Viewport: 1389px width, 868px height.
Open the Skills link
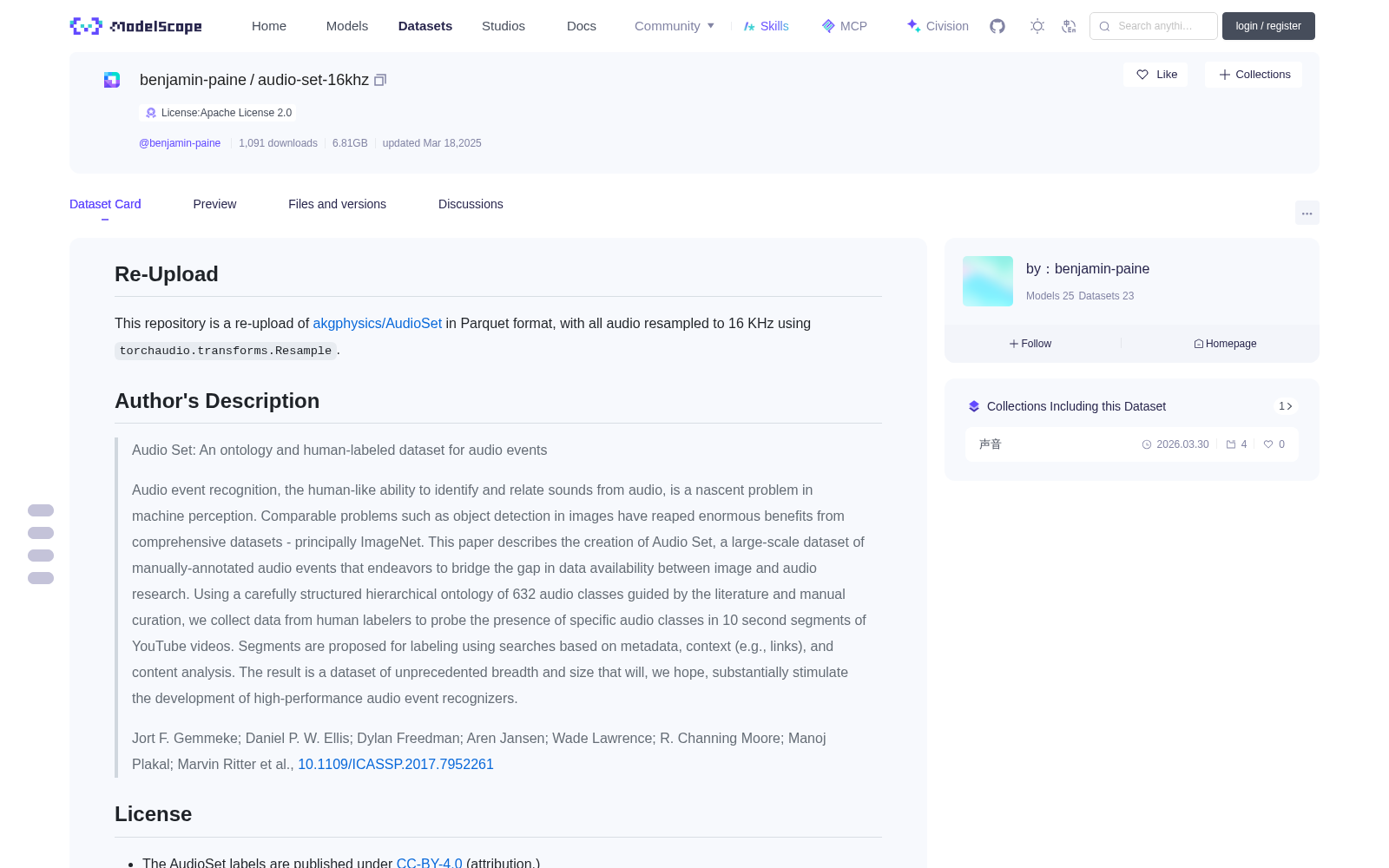[x=767, y=26]
